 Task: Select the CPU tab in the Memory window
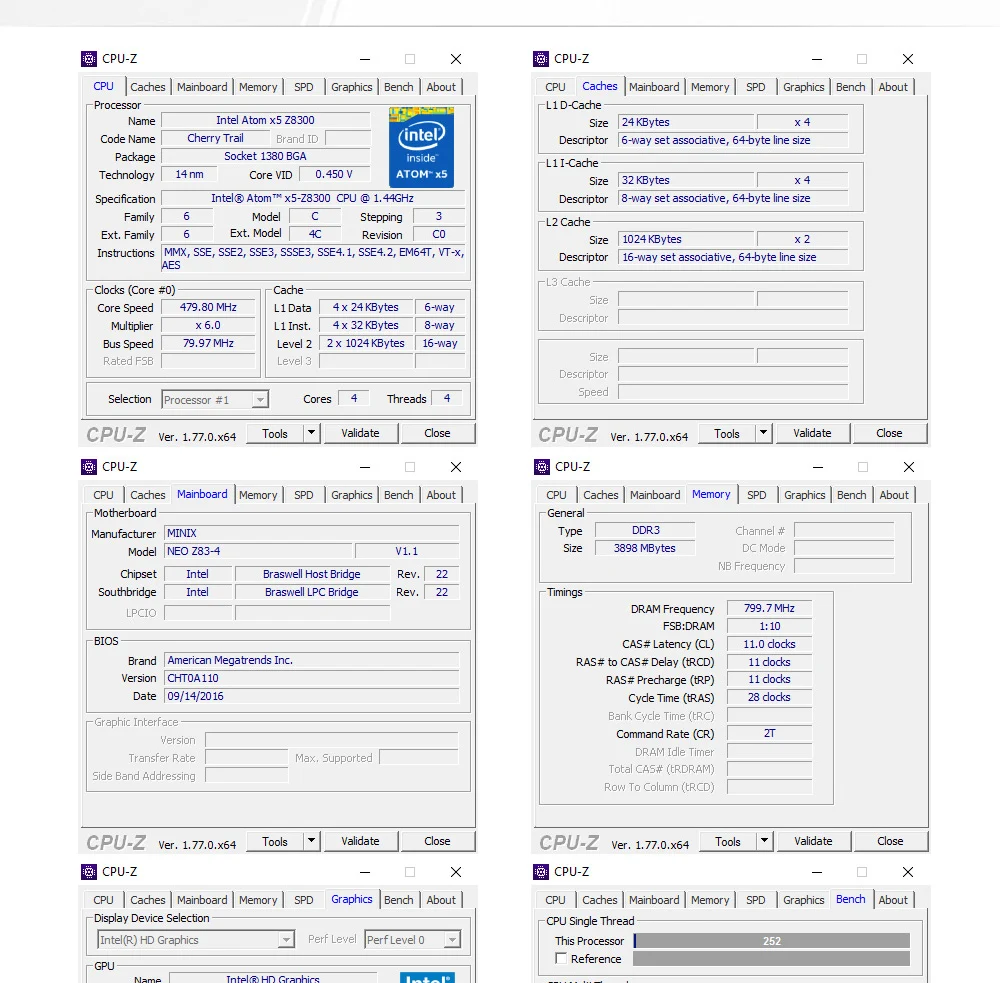(x=556, y=495)
